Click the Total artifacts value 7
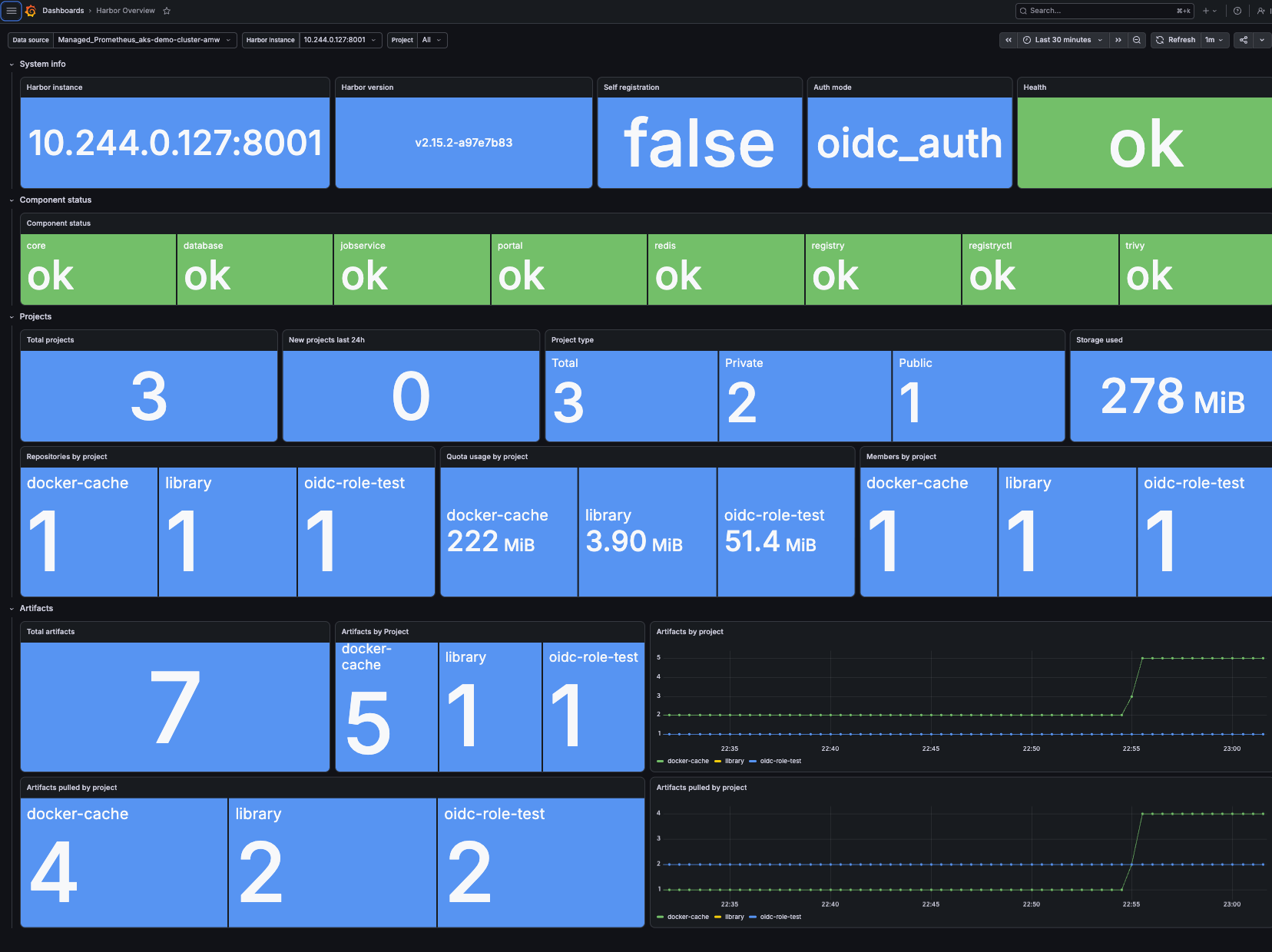This screenshot has width=1272, height=952. [x=175, y=707]
